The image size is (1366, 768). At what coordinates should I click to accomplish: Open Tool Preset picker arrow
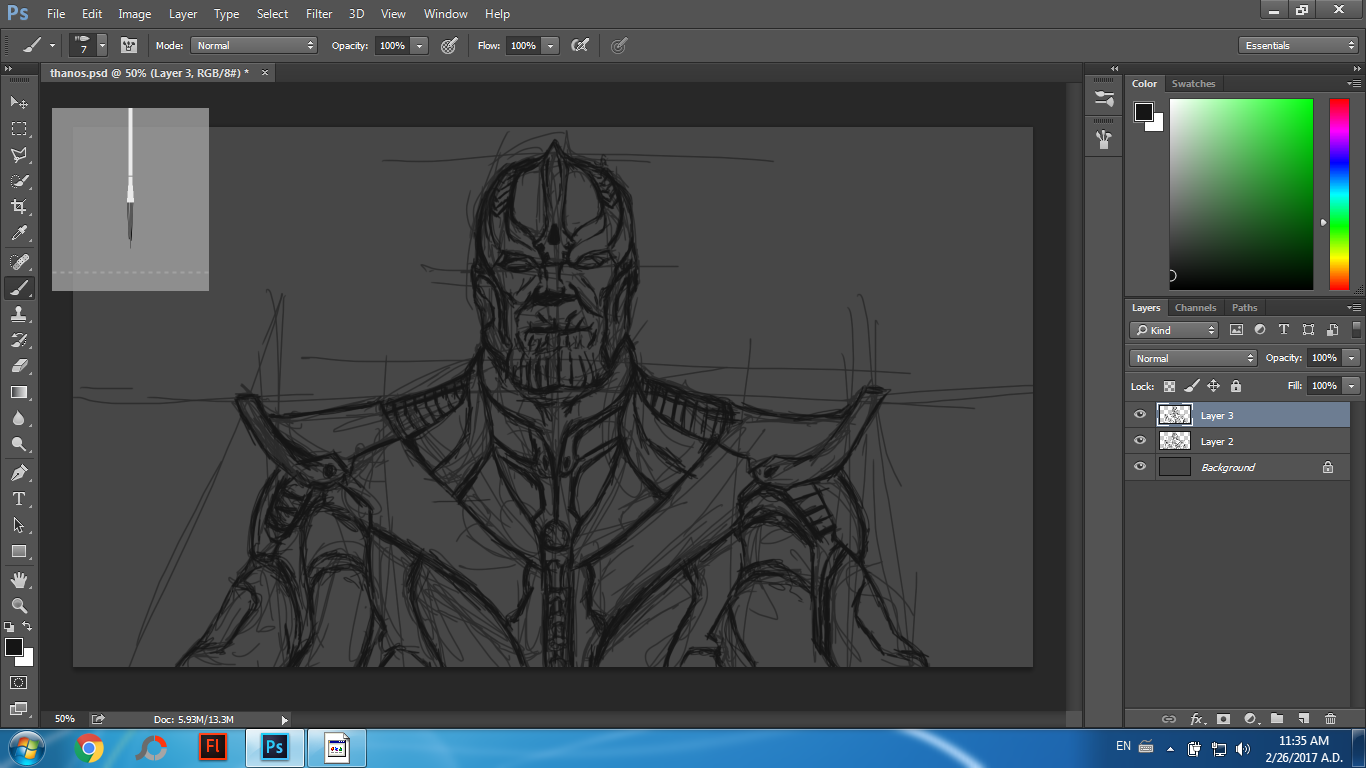52,45
